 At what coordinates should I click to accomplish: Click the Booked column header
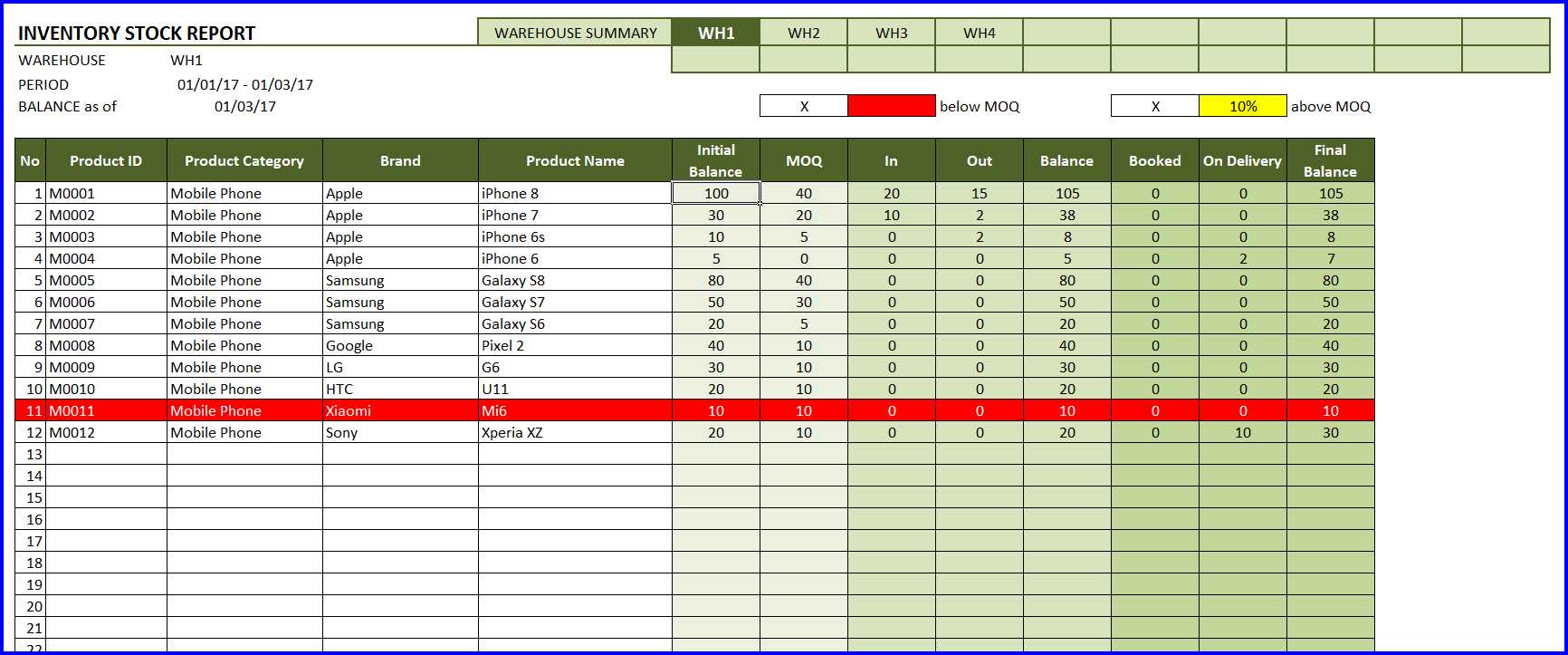point(1155,160)
